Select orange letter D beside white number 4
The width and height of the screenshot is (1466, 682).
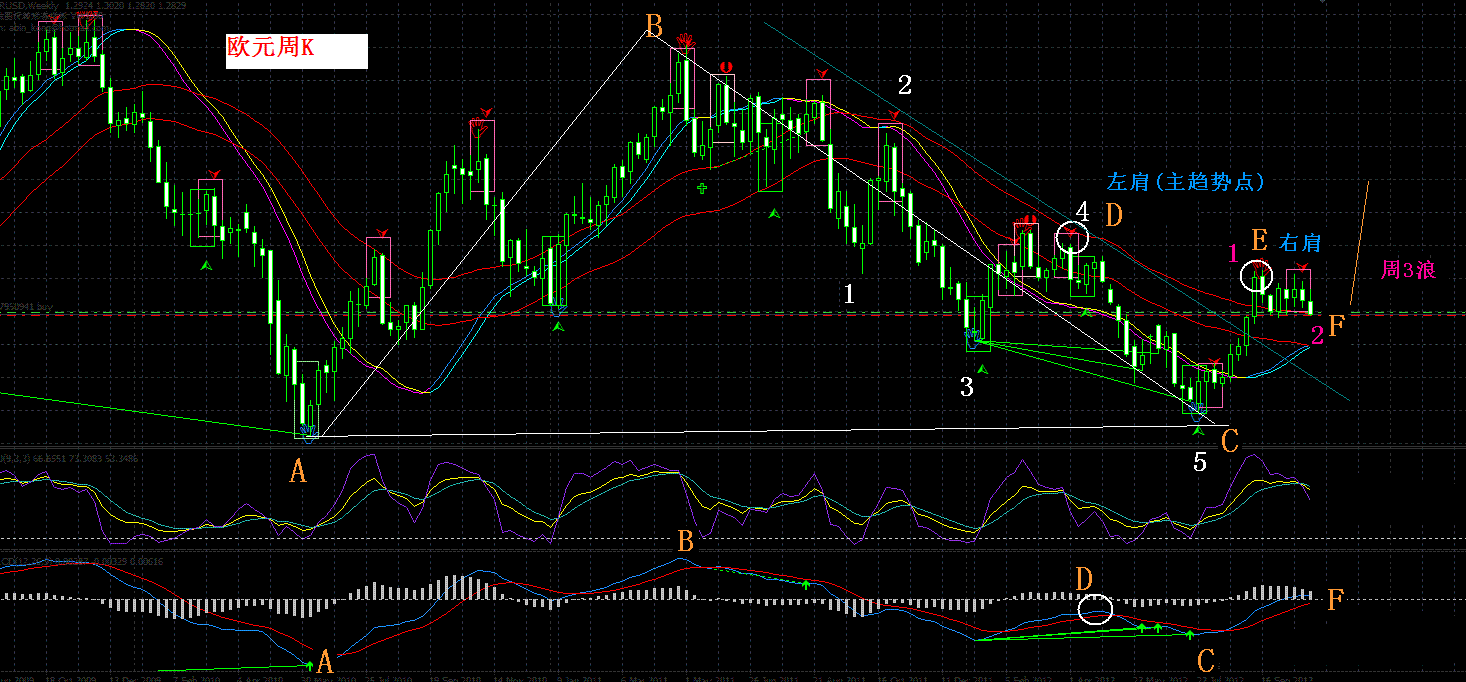1113,213
